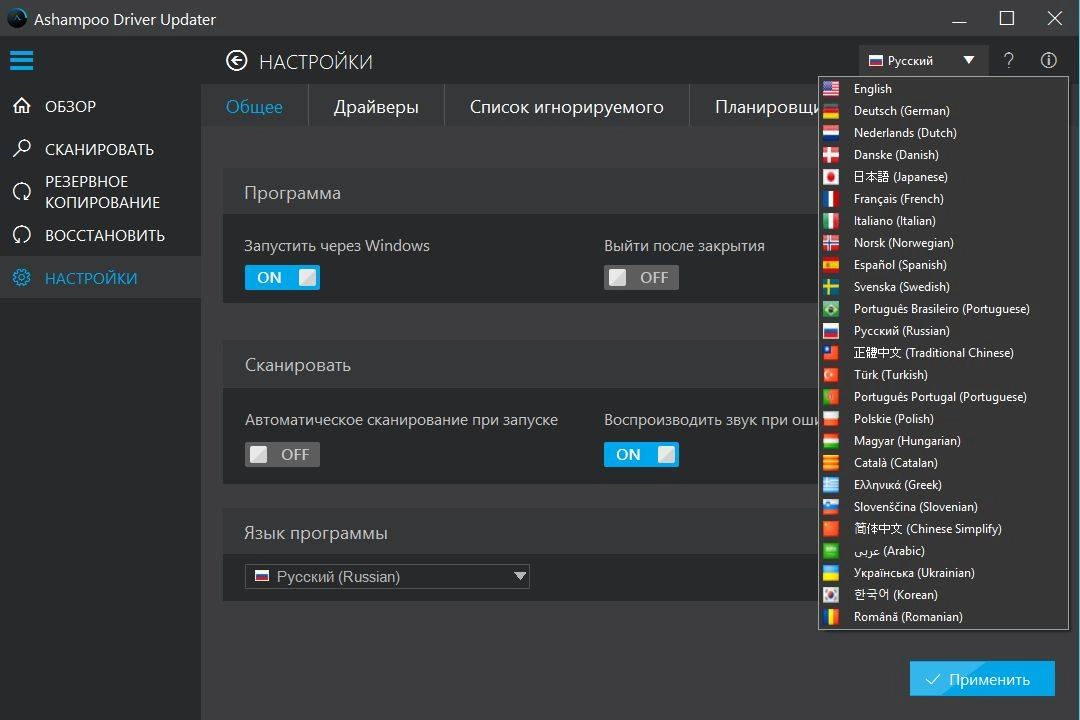Viewport: 1080px width, 720px height.
Task: Select Polskie (Polish) language
Action: coord(944,419)
